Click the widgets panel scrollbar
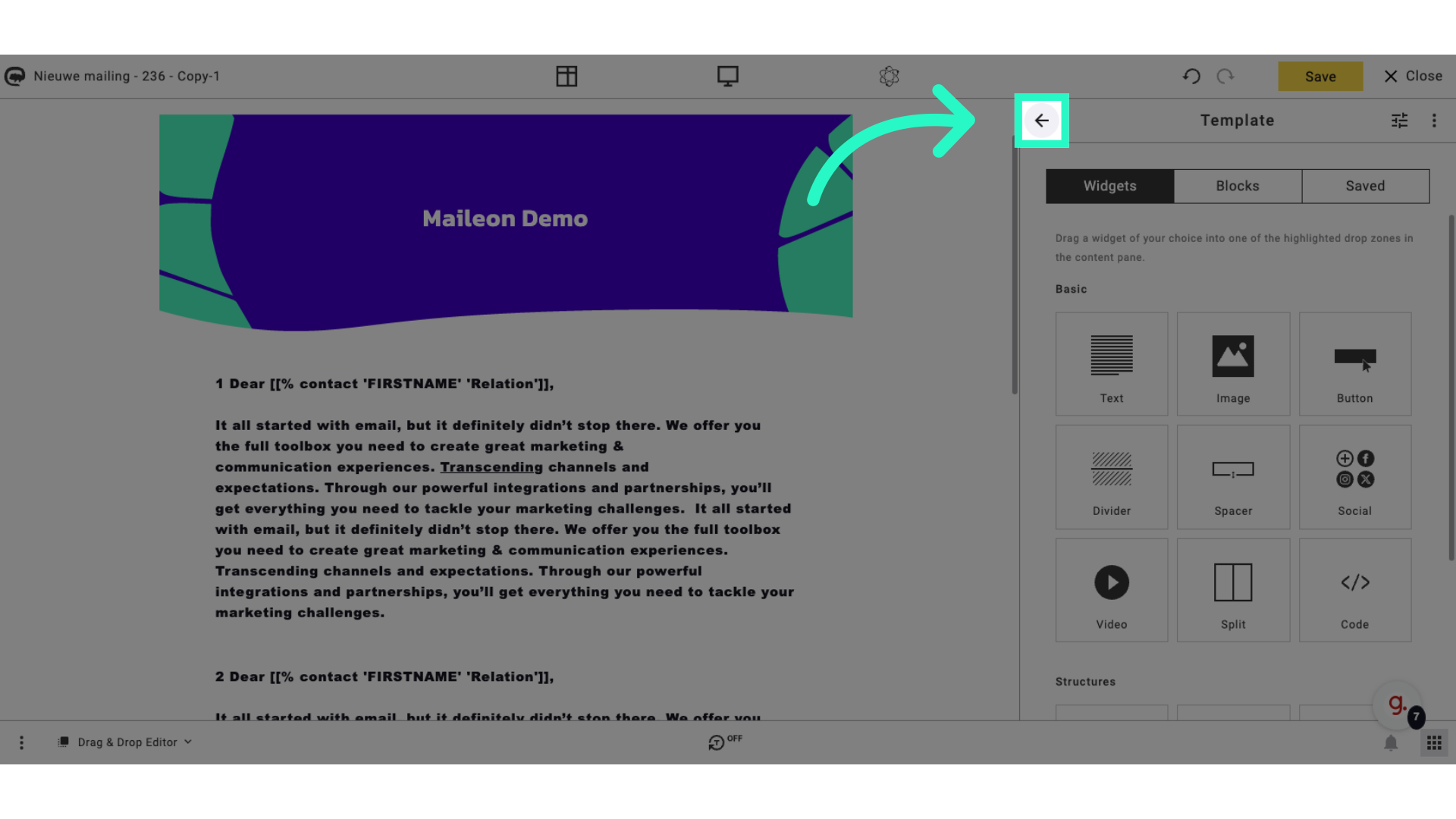Image resolution: width=1456 pixels, height=819 pixels. tap(1451, 387)
